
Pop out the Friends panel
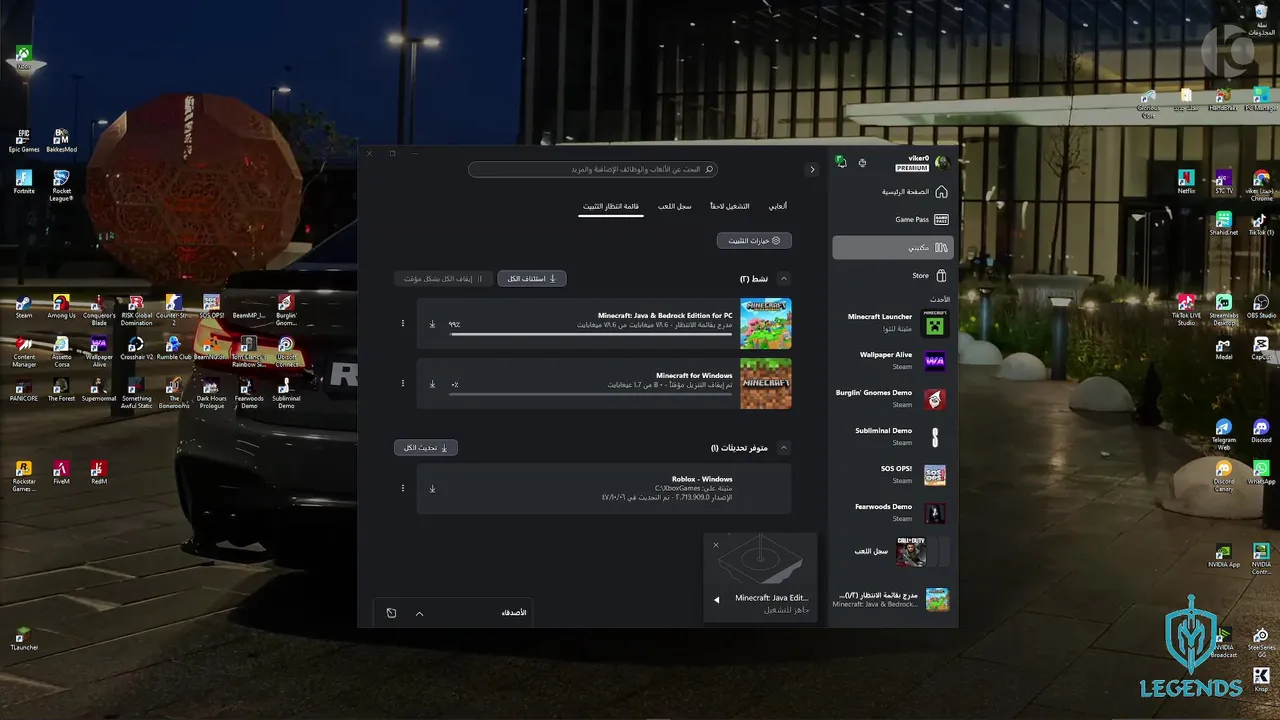point(391,613)
